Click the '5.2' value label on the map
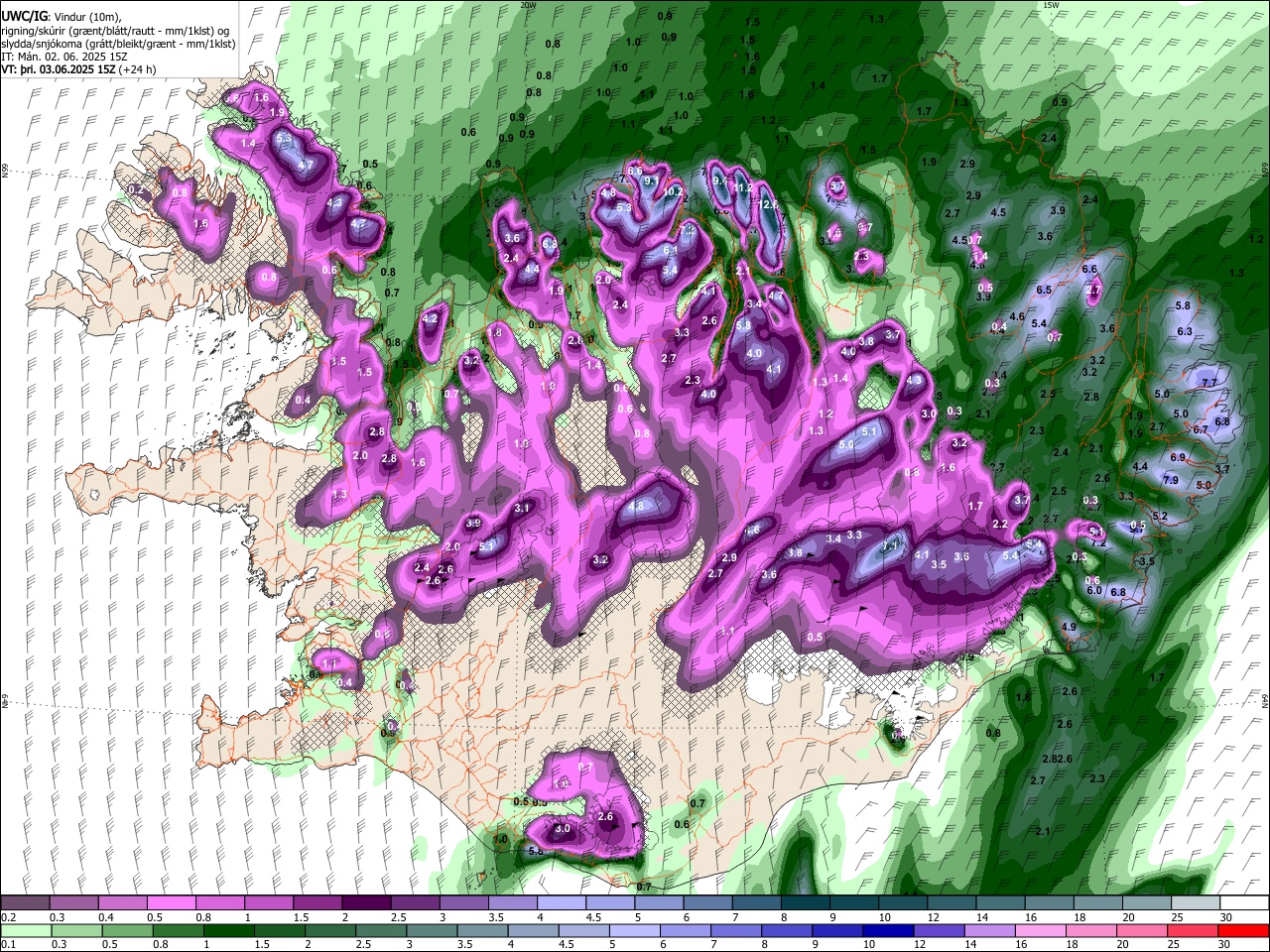Viewport: 1270px width, 952px height. (1160, 517)
